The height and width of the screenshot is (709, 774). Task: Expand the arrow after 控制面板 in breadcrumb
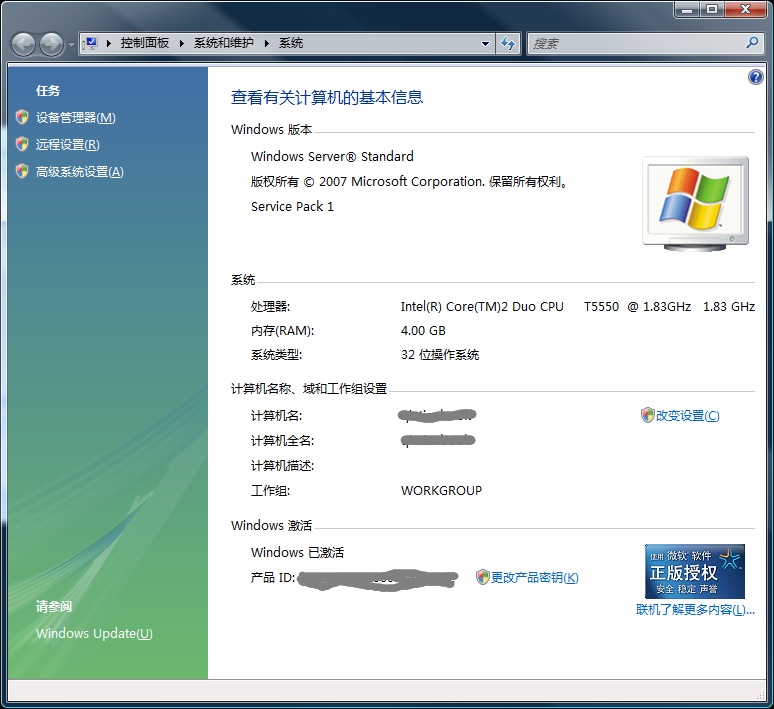click(182, 43)
